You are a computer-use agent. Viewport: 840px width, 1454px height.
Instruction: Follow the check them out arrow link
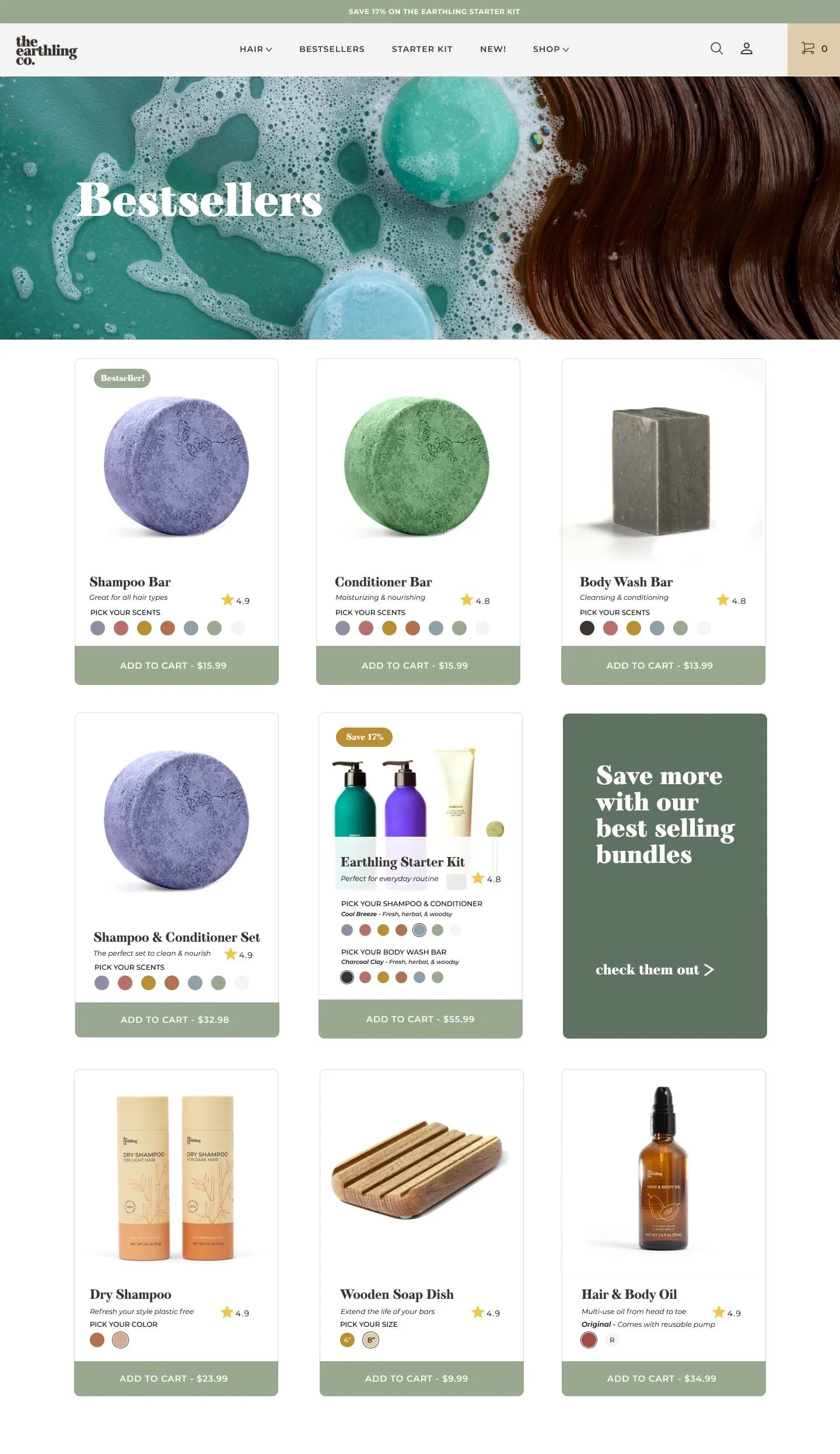(654, 969)
